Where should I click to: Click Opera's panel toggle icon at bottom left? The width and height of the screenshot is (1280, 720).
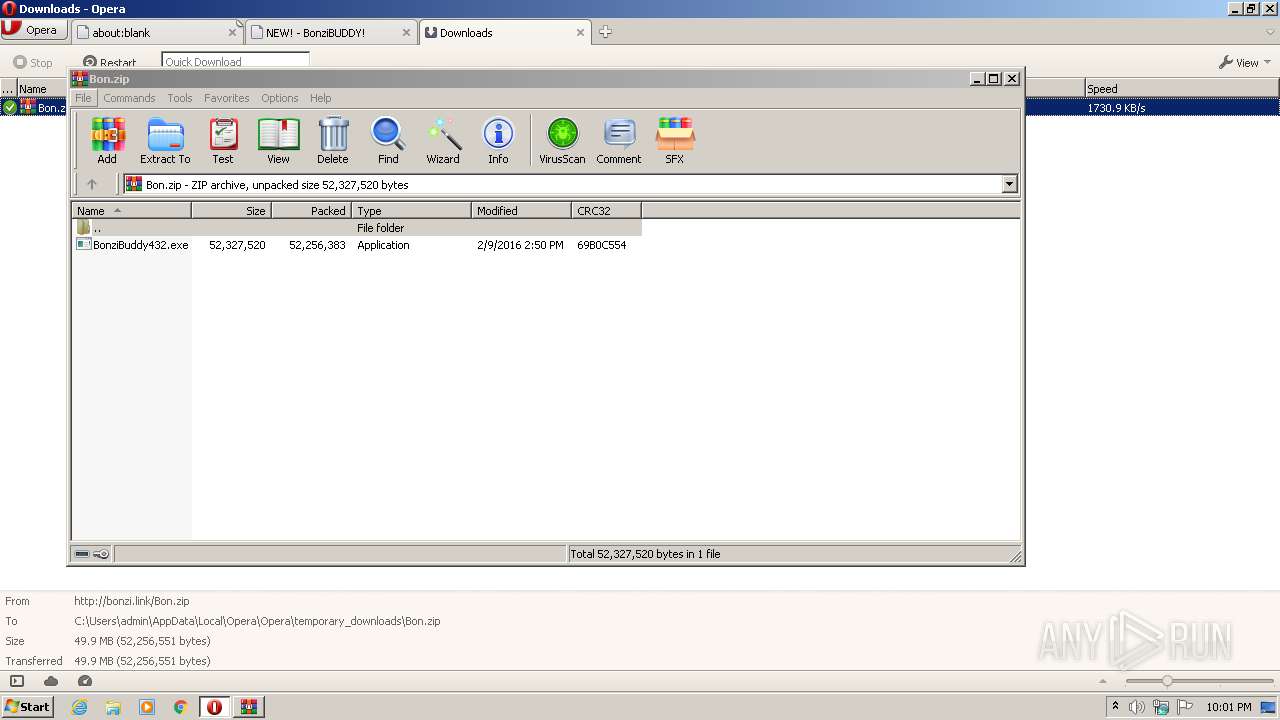[17, 681]
